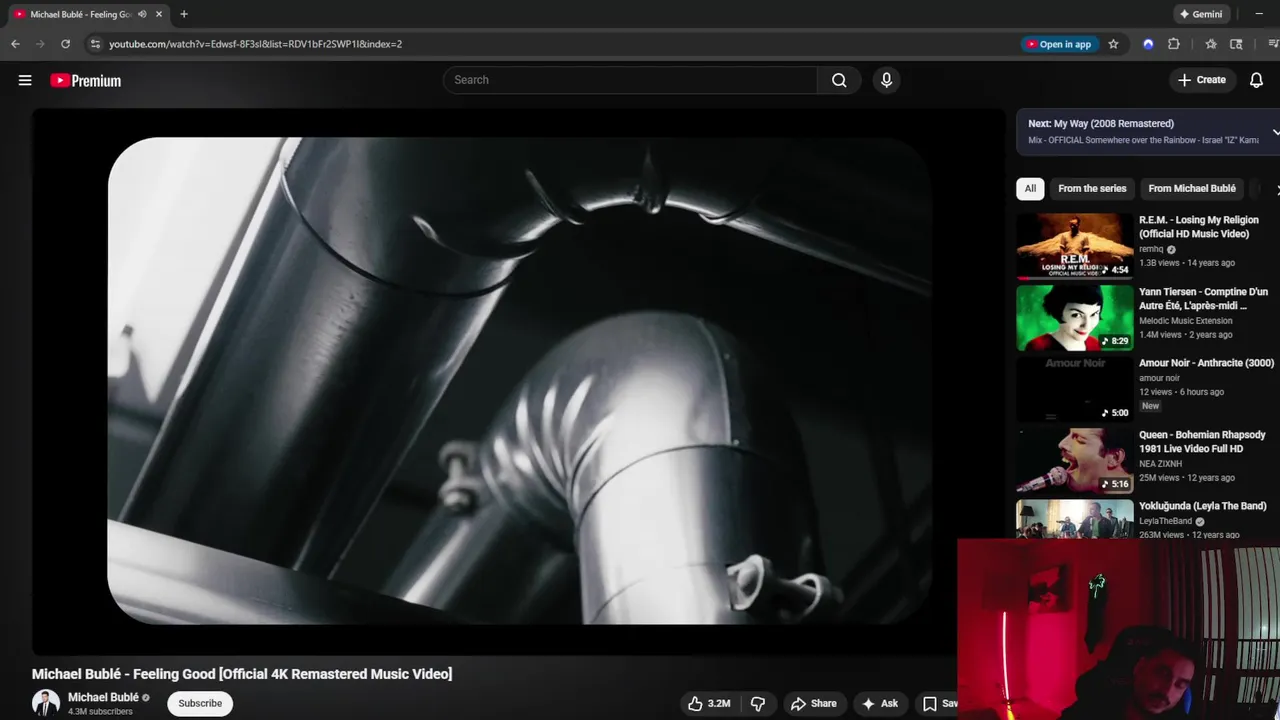Open media controls music-note icon

point(1273,44)
